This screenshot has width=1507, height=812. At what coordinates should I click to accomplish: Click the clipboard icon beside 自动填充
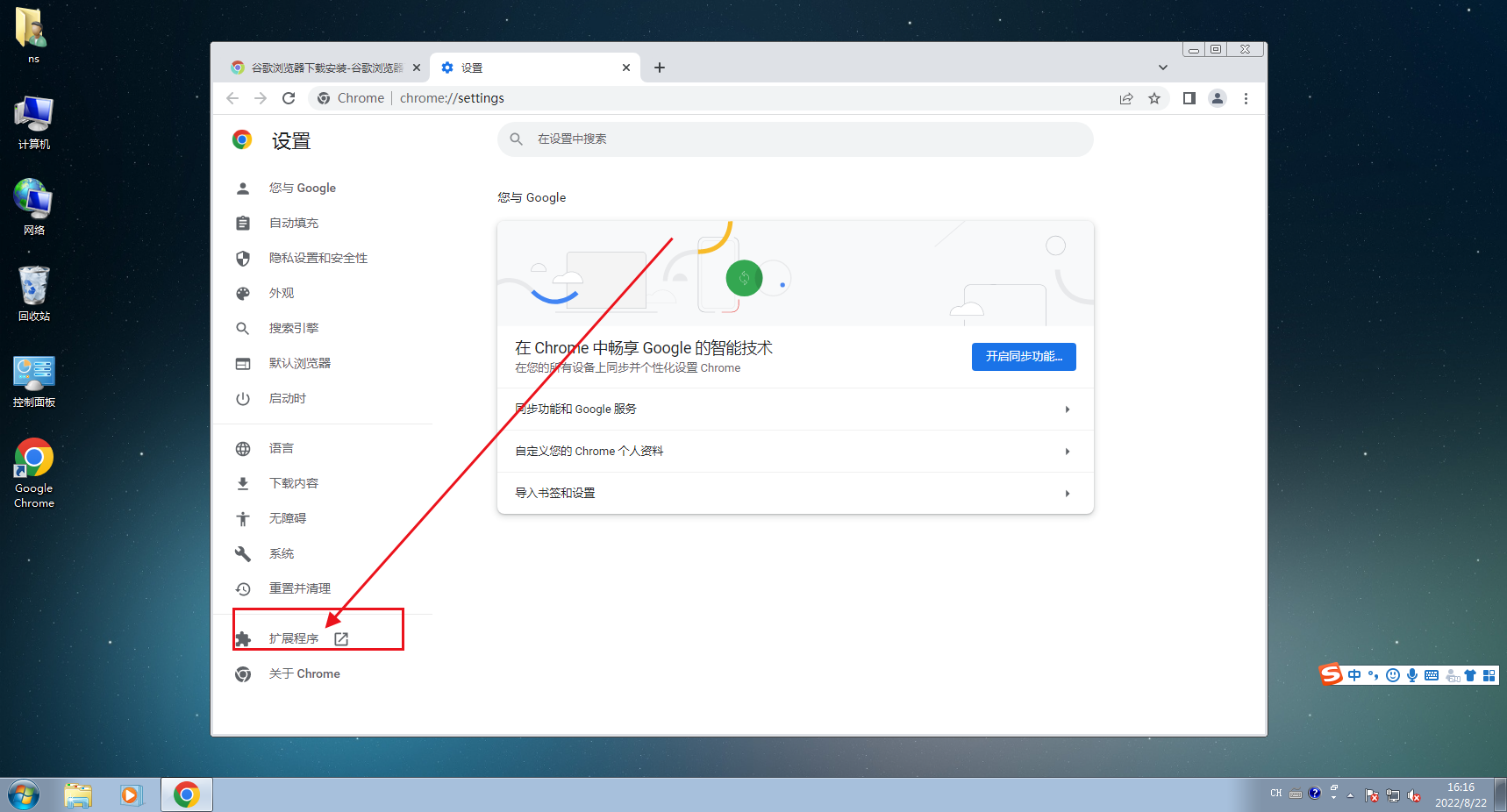pyautogui.click(x=243, y=224)
